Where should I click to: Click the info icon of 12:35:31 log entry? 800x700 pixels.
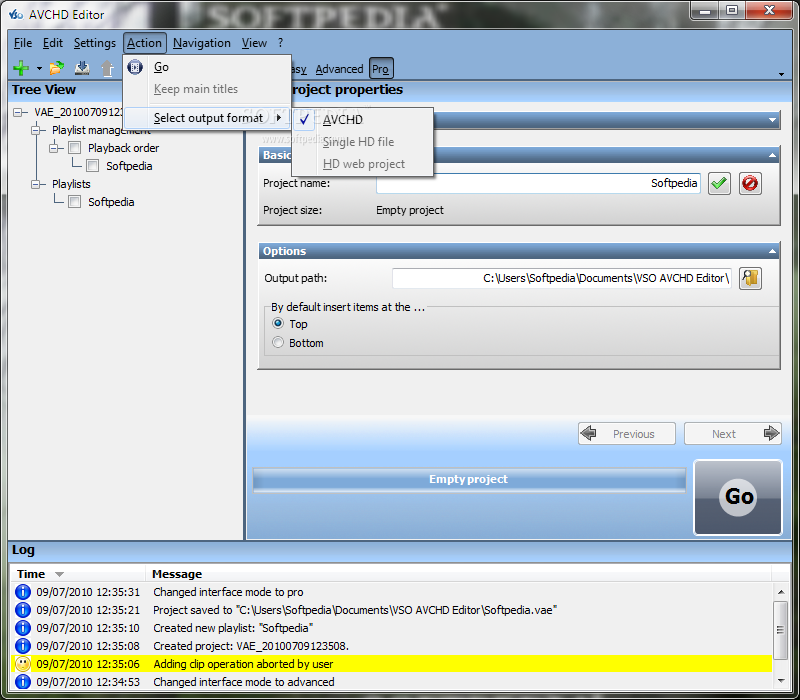[x=22, y=592]
